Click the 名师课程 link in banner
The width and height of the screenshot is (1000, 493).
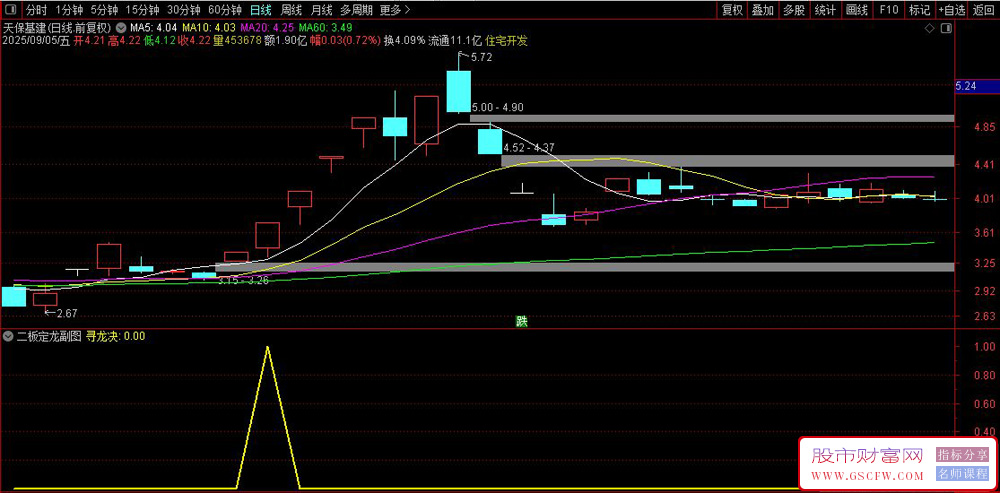(962, 474)
